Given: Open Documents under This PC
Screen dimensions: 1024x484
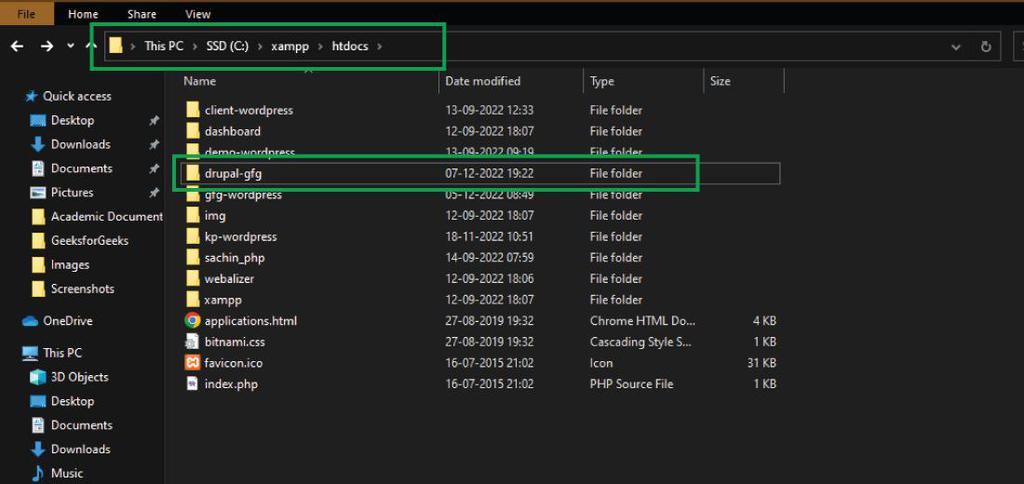Looking at the screenshot, I should click(82, 425).
